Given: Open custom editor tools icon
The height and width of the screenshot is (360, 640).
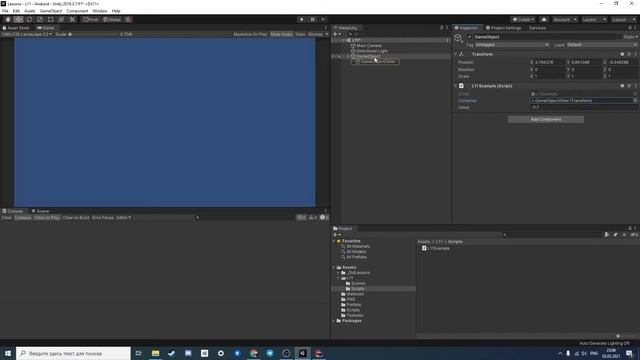Looking at the screenshot, I should pyautogui.click(x=72, y=20).
